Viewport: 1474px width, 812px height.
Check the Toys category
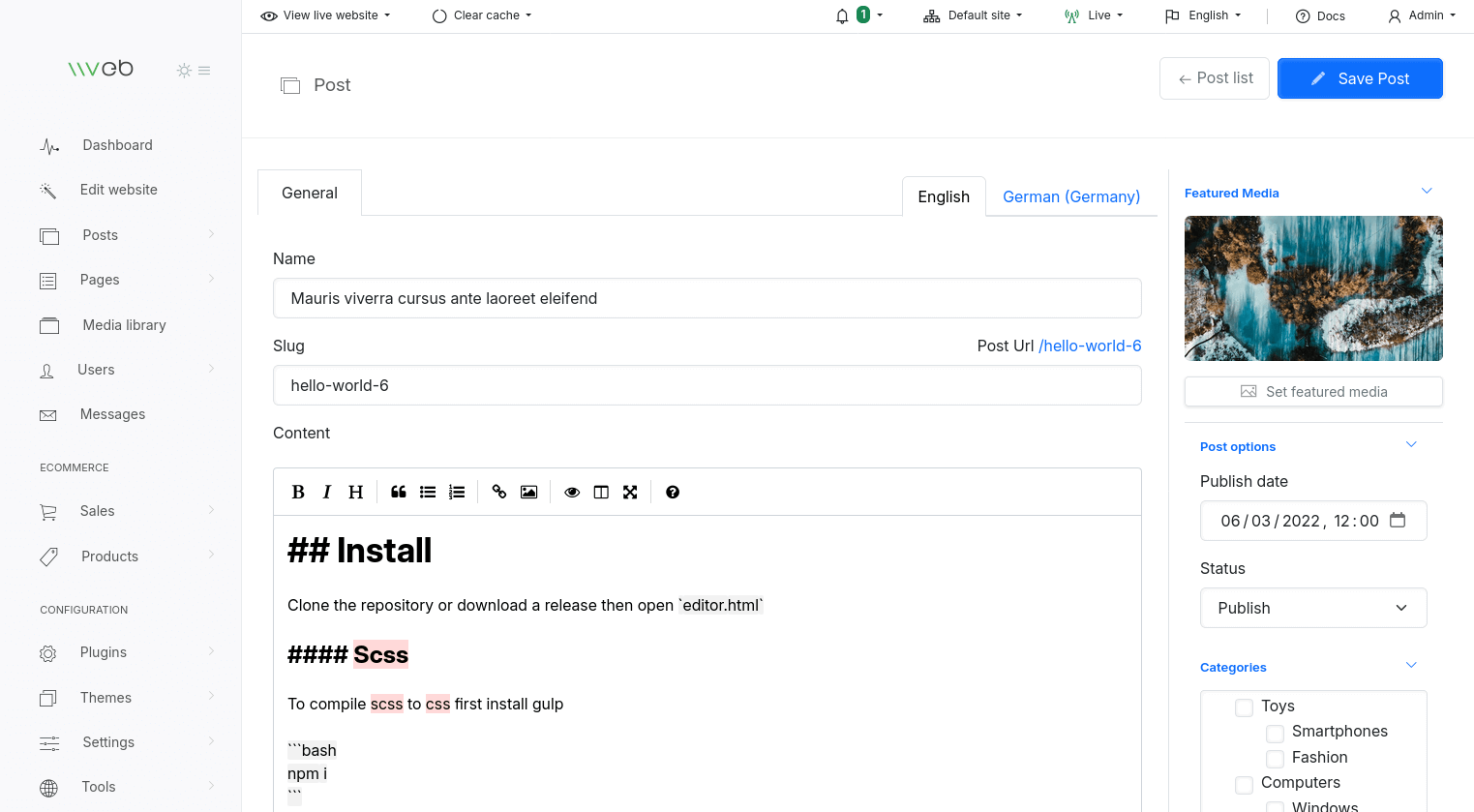(1245, 707)
